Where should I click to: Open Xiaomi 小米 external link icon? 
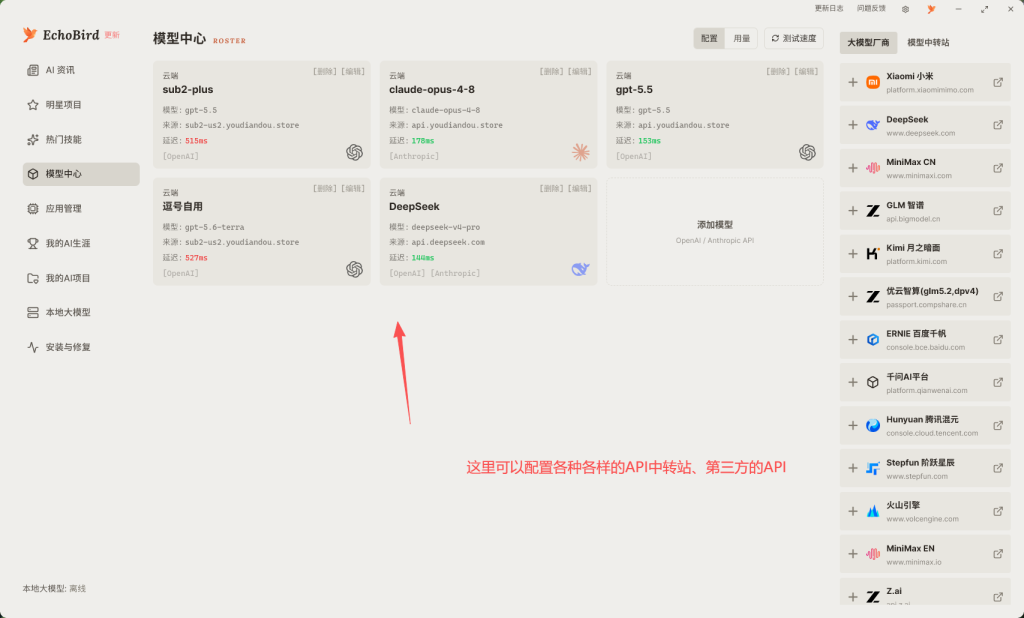[998, 82]
